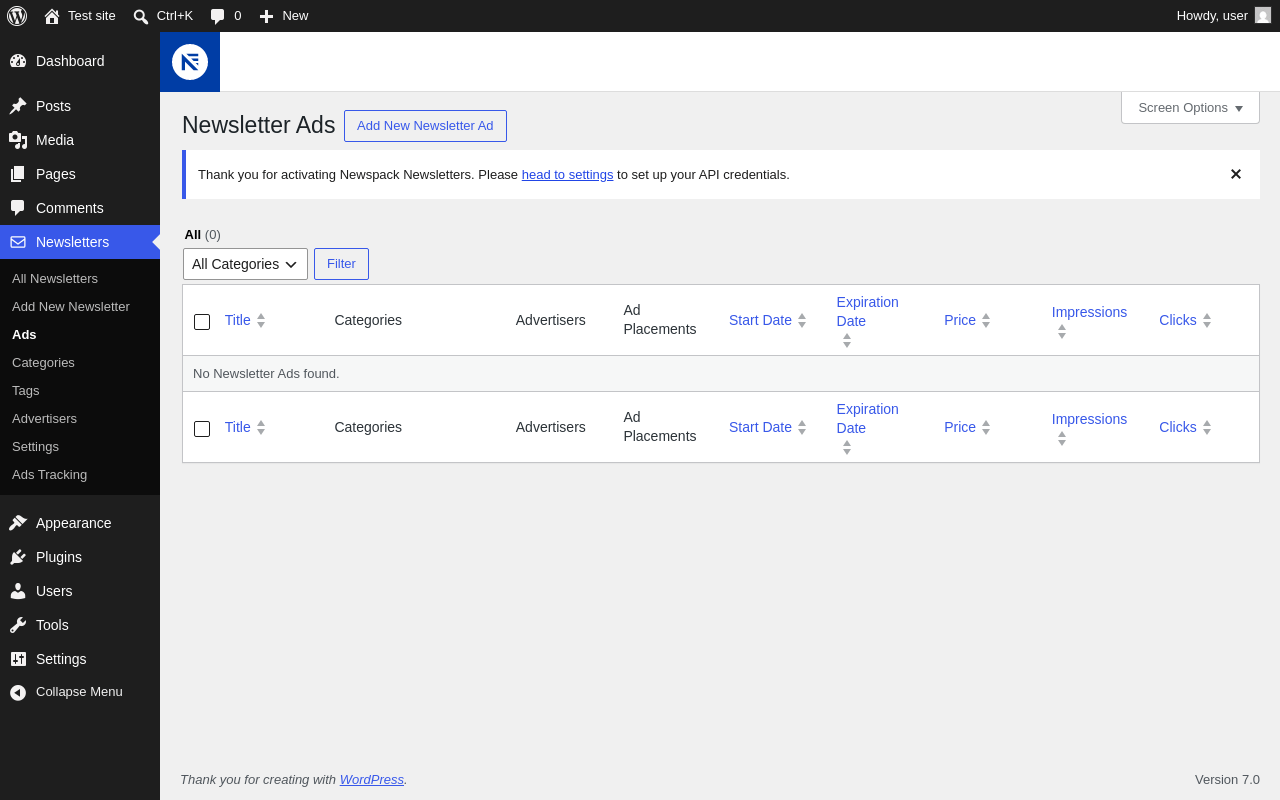
Task: Click the plus New item in admin bar
Action: point(284,16)
